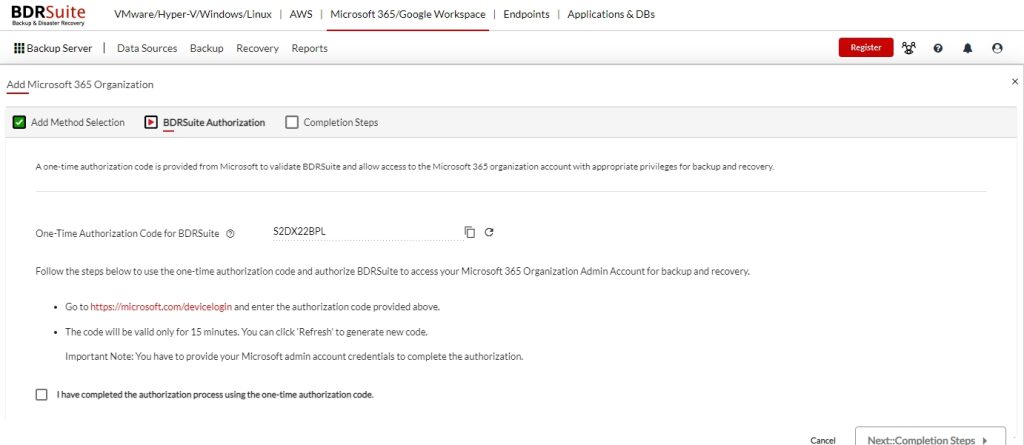
Task: Open VMware/Hyper-V/Windows/Linux tab
Action: tap(193, 14)
